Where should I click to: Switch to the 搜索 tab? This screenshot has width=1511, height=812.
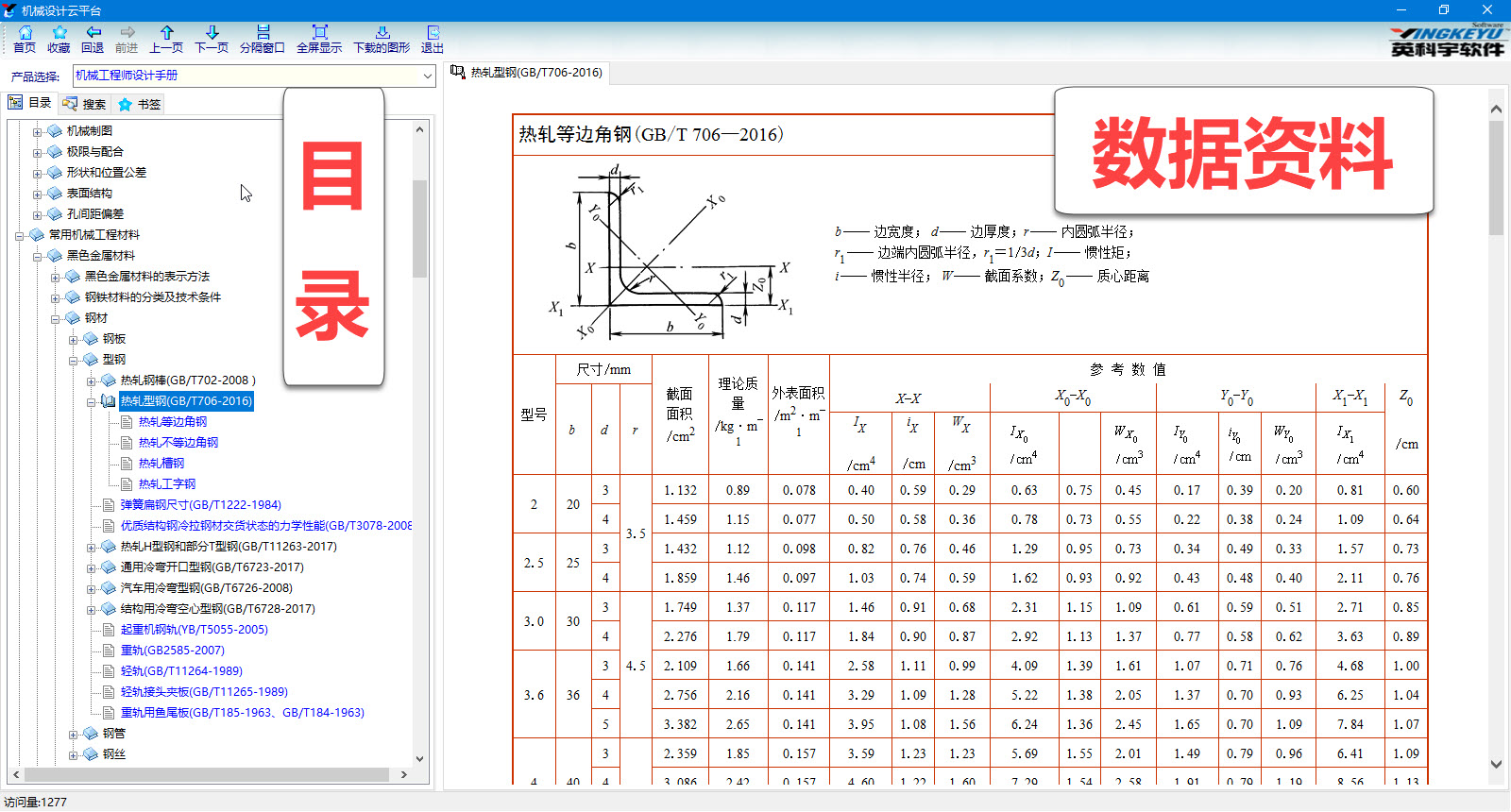point(84,104)
